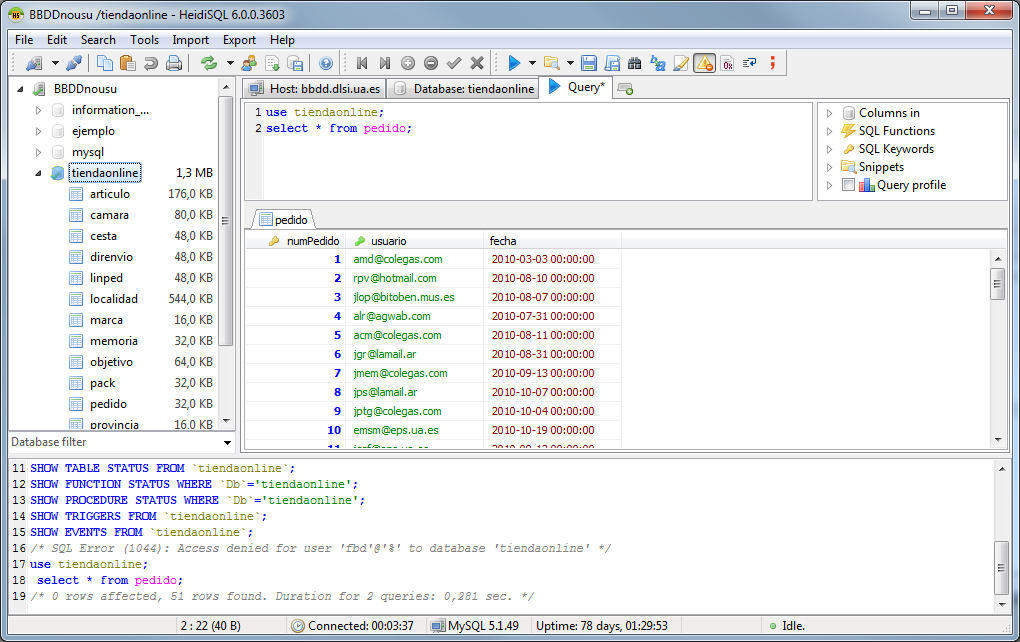Open the Tools menu
Screen dimensions: 1020x642
144,40
